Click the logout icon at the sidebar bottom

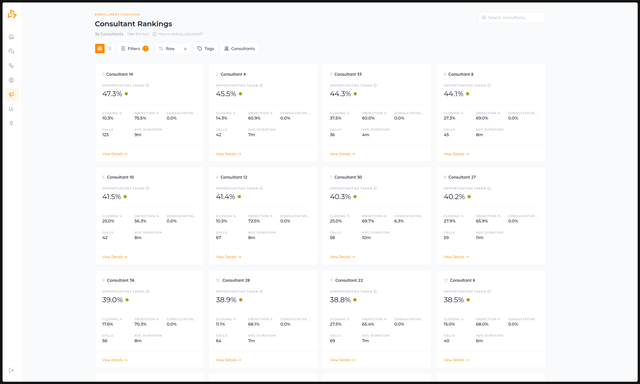(11, 371)
